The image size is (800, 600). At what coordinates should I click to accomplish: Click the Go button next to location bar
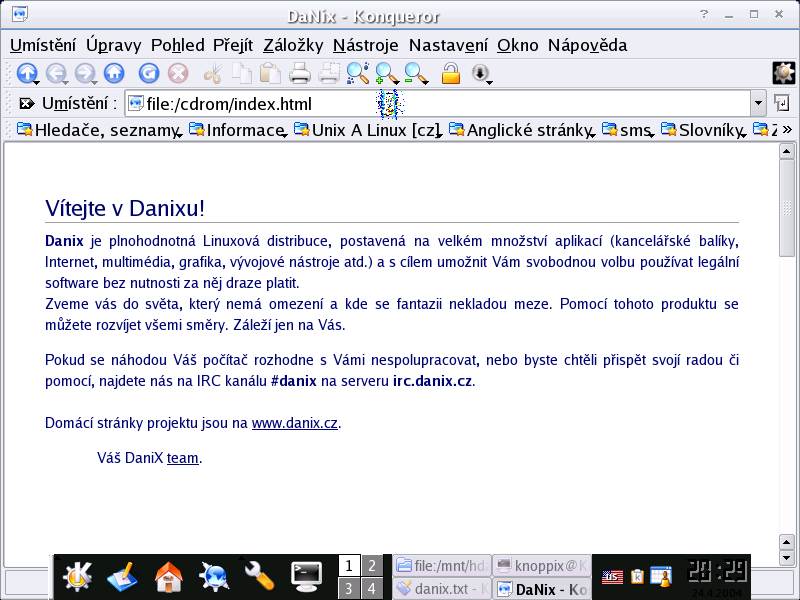(782, 104)
